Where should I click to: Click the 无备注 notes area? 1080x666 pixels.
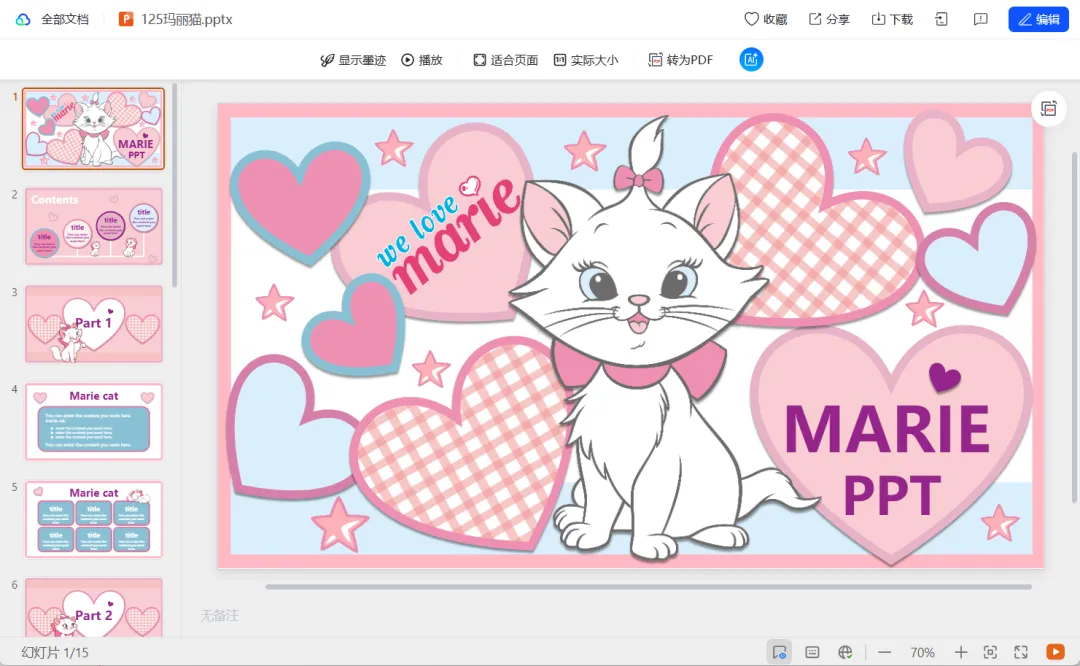coord(220,615)
